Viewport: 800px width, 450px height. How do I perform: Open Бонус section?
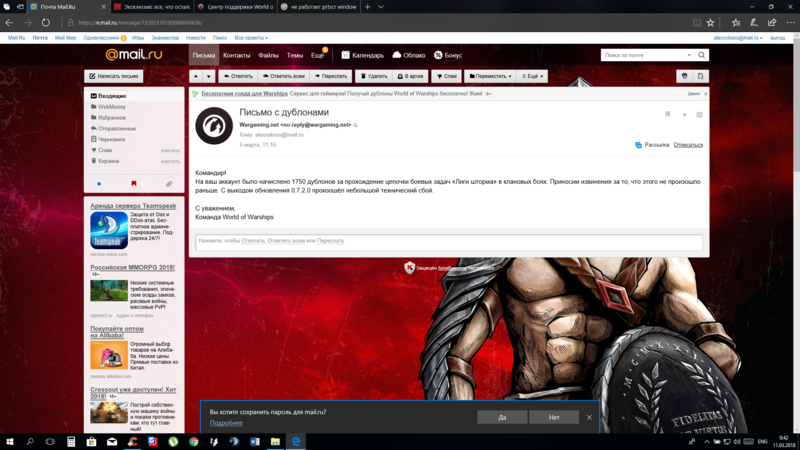(x=448, y=55)
